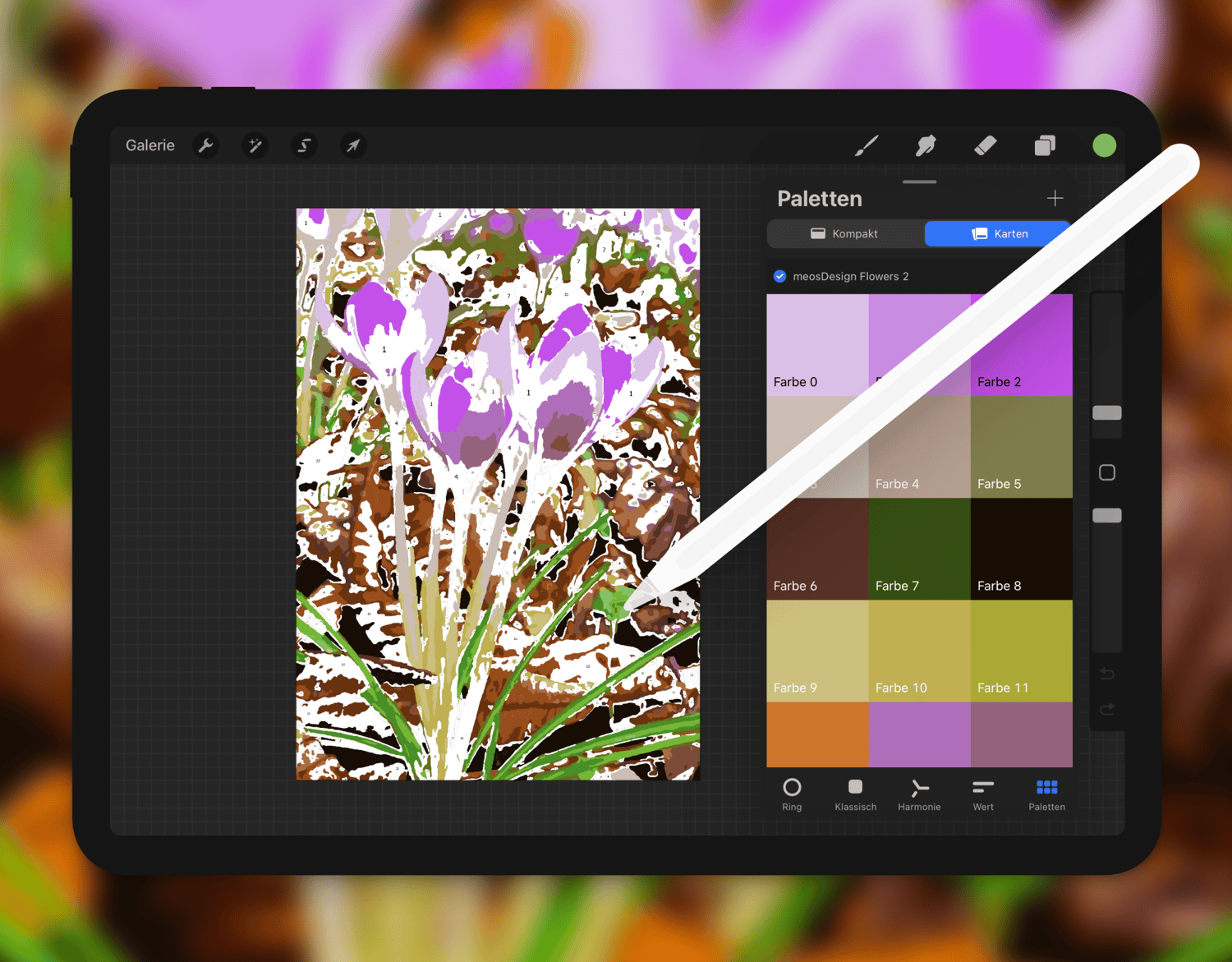Tap the active green color circle
This screenshot has height=962, width=1232.
[1104, 145]
